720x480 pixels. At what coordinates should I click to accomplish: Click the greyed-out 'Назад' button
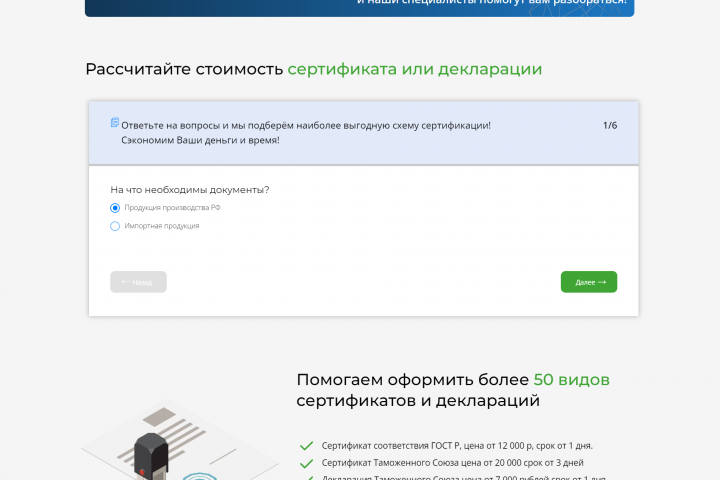tap(138, 282)
